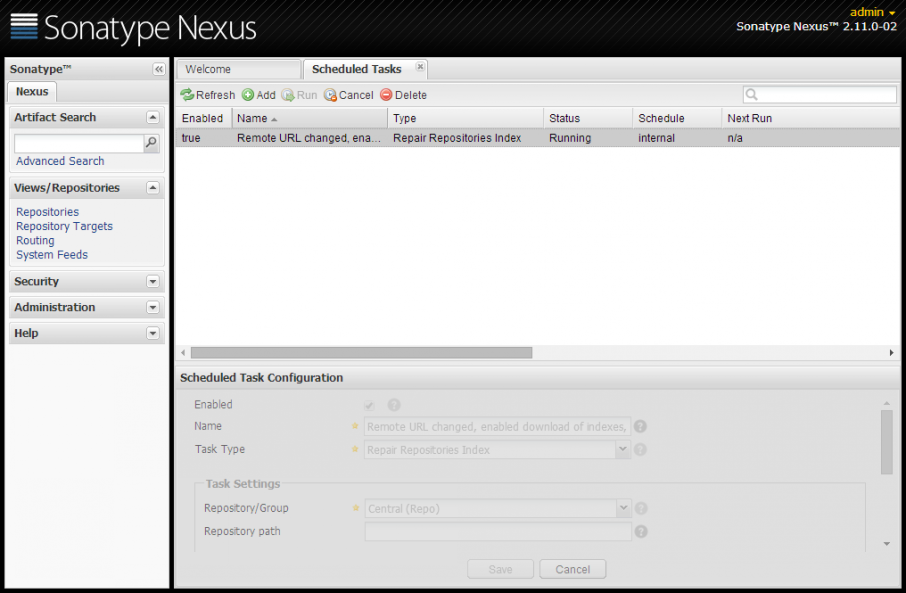Open the Task Type dropdown
The height and width of the screenshot is (593, 906).
622,449
